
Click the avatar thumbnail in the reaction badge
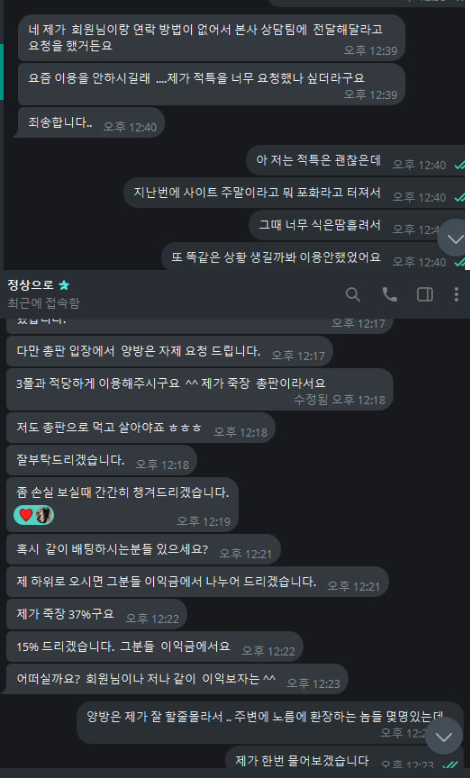[x=44, y=515]
